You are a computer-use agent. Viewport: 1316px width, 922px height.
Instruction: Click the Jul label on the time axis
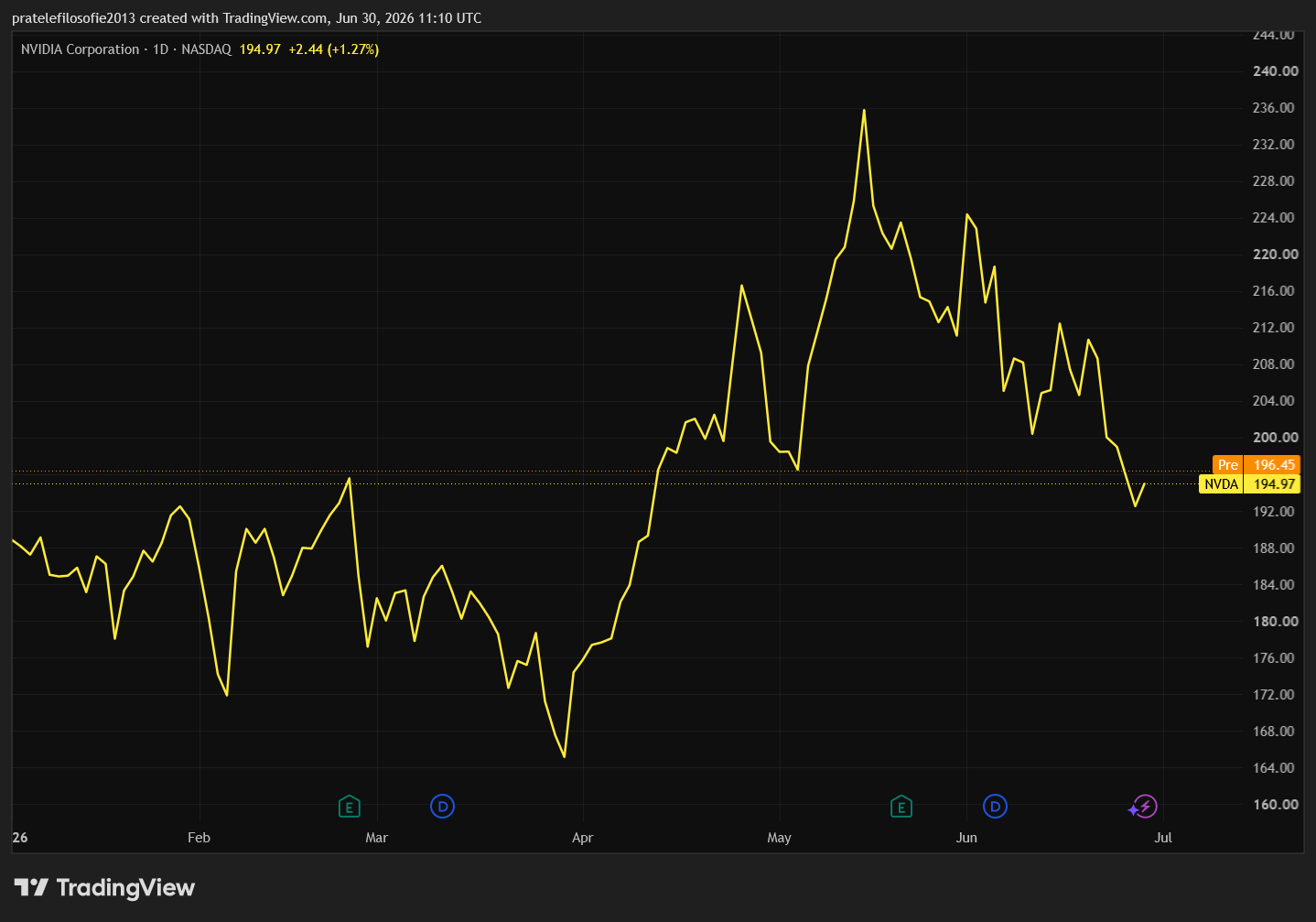(x=1163, y=838)
